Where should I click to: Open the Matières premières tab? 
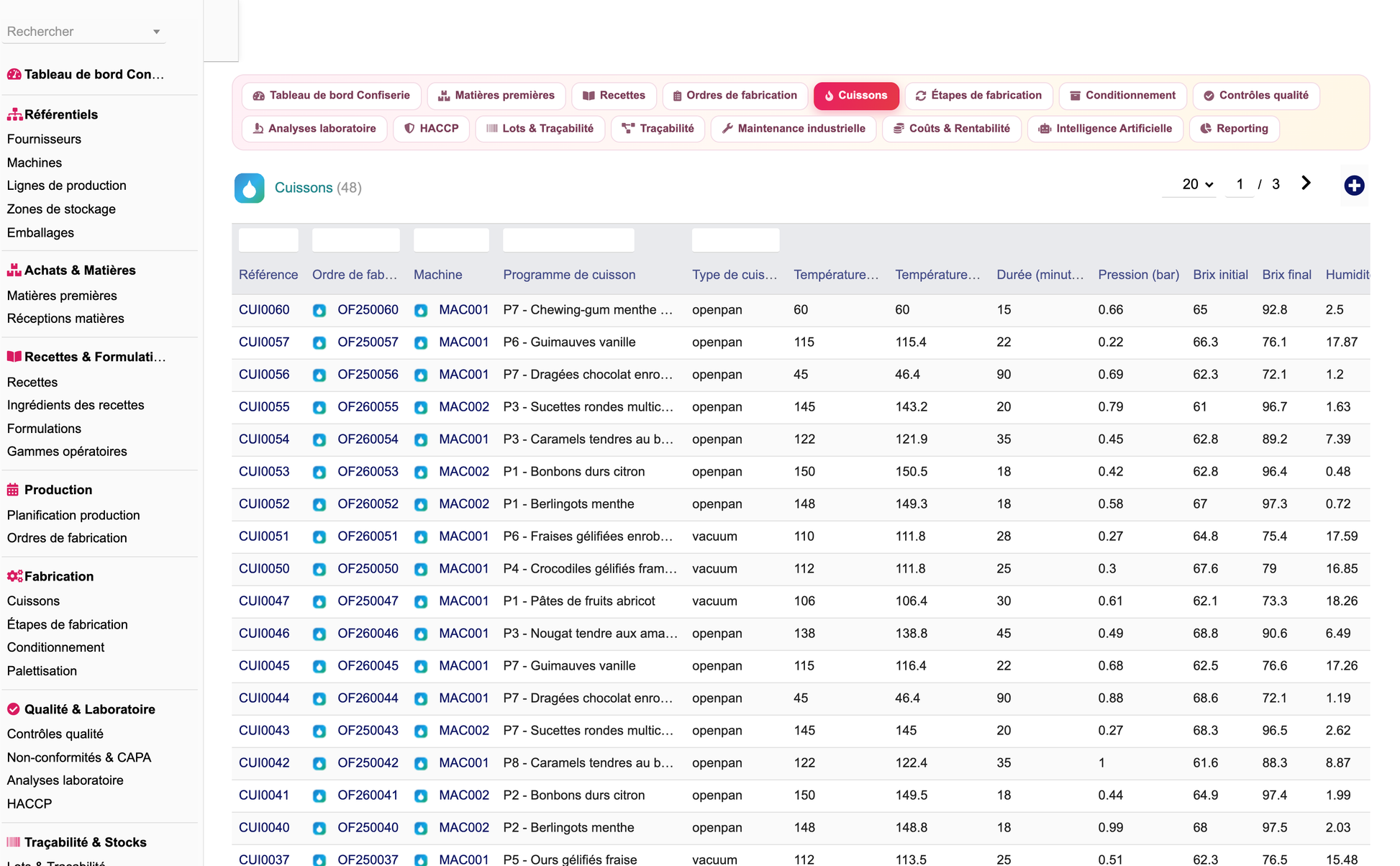pyautogui.click(x=496, y=96)
